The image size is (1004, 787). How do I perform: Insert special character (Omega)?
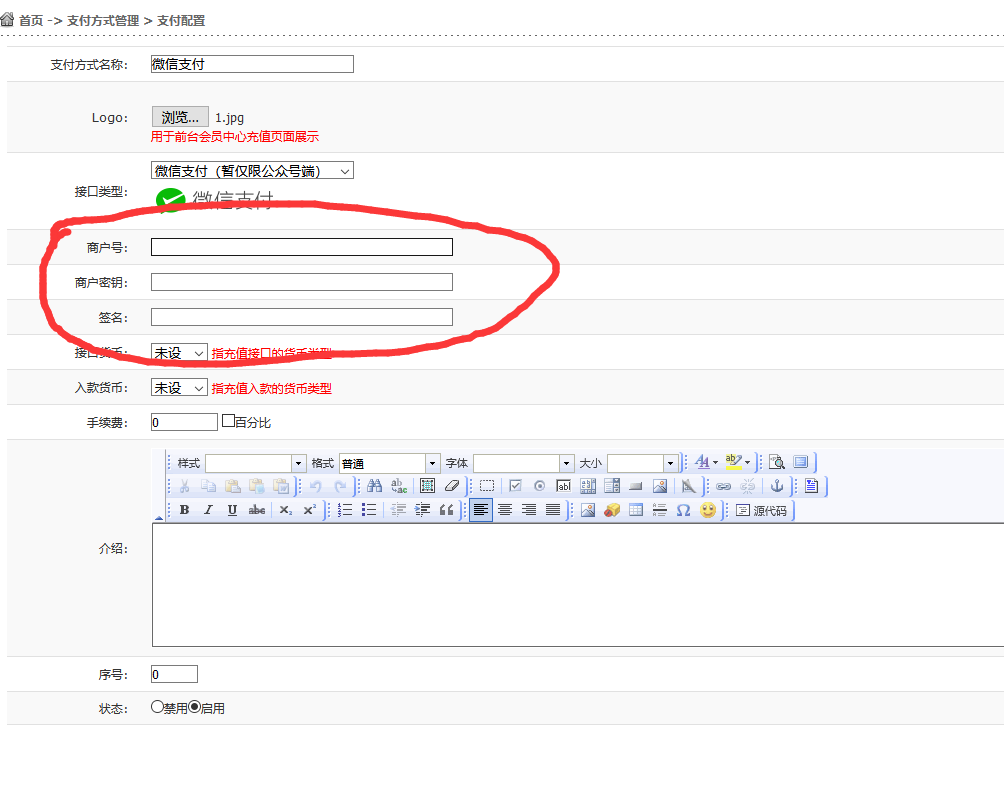click(x=684, y=510)
